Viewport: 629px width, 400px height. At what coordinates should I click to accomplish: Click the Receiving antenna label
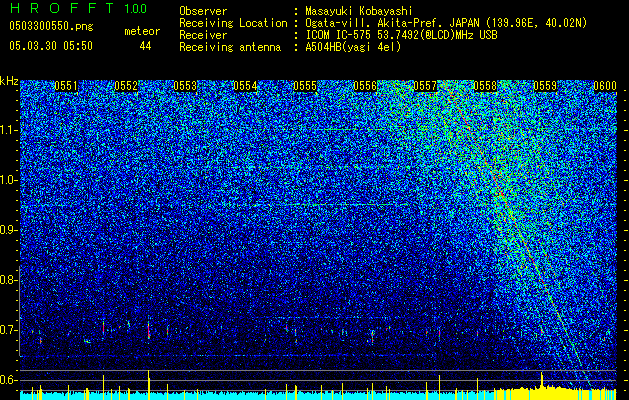[230, 47]
